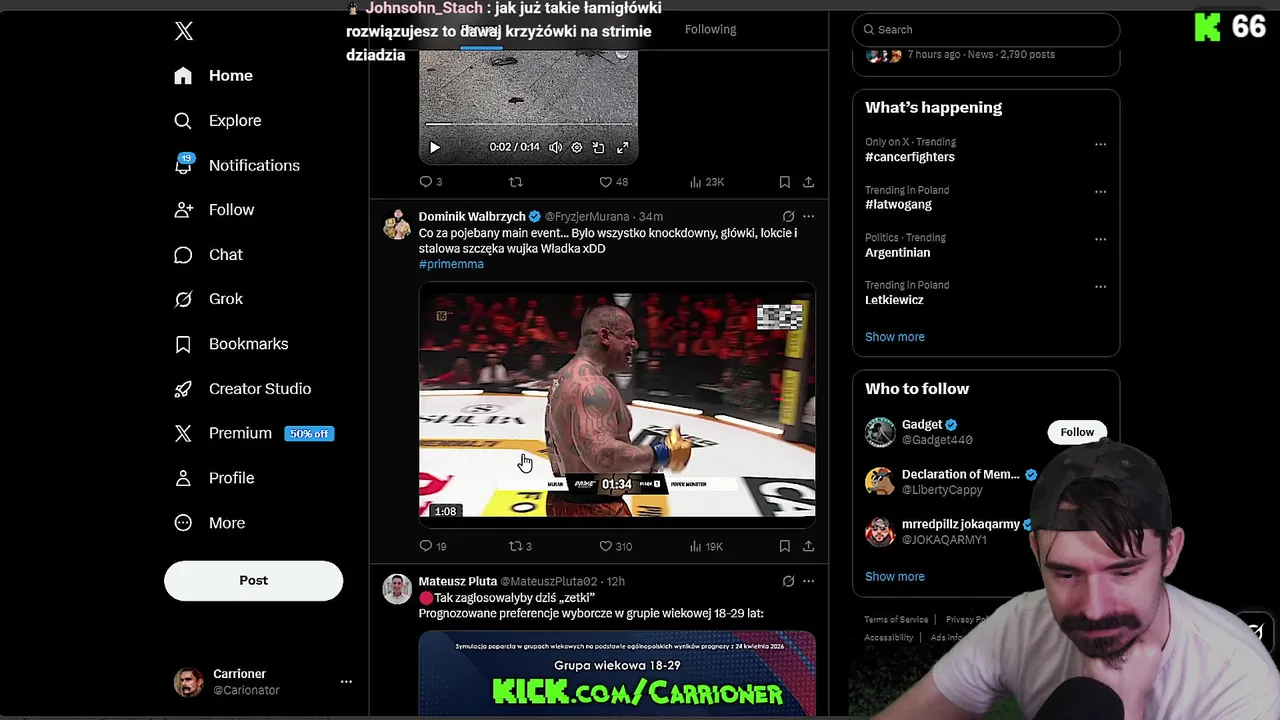Open account menu next to Carrioner profile

click(346, 681)
